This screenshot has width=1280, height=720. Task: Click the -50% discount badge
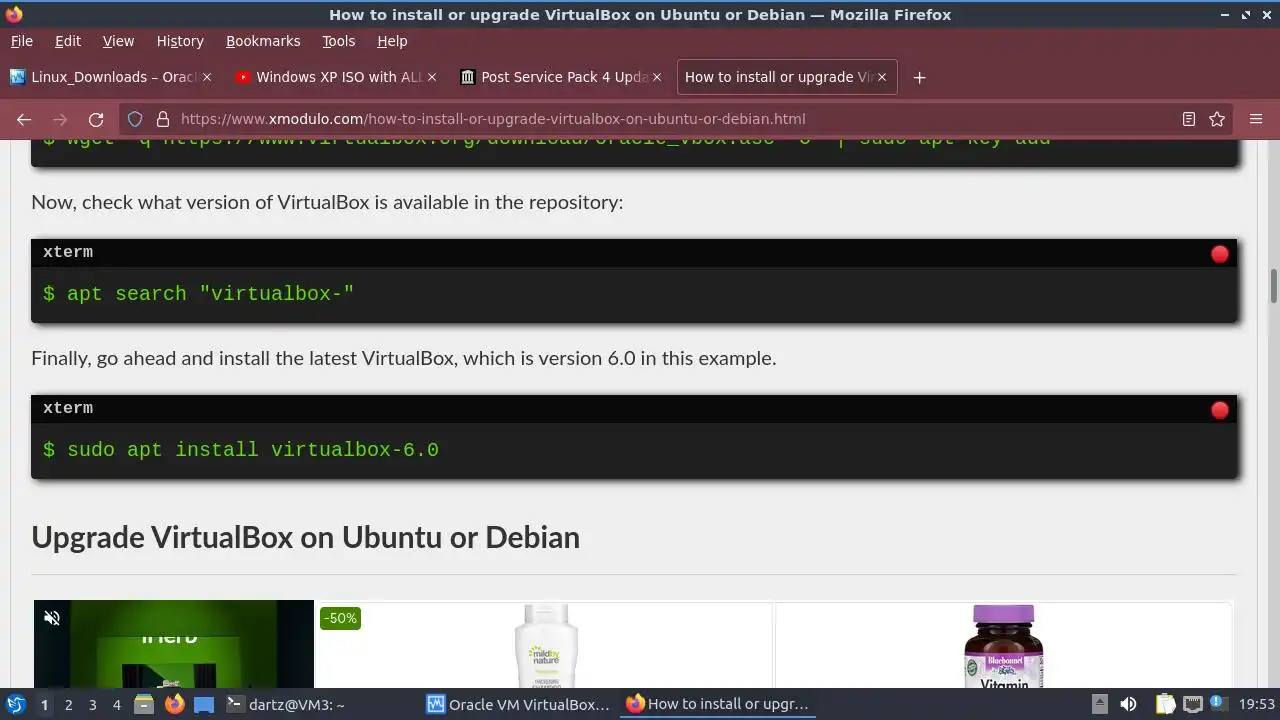coord(340,618)
